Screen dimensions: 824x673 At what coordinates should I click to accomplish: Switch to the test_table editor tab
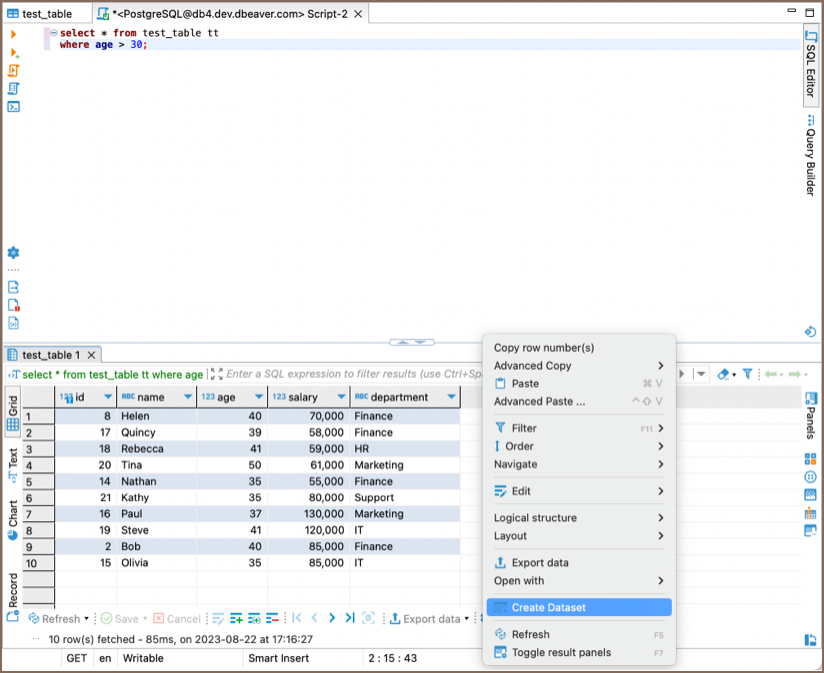(46, 15)
